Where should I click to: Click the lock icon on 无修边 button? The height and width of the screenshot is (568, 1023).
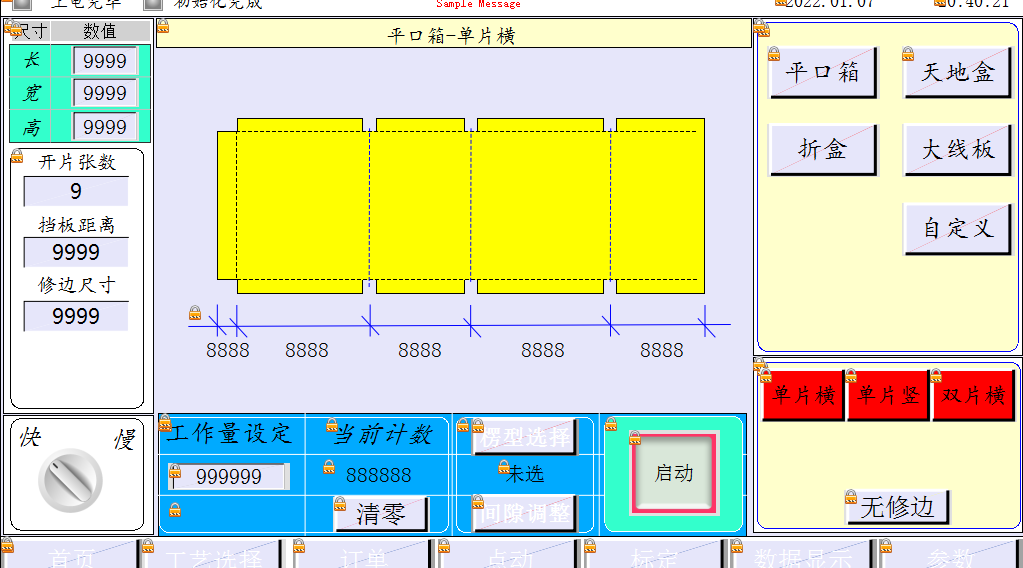(x=851, y=497)
